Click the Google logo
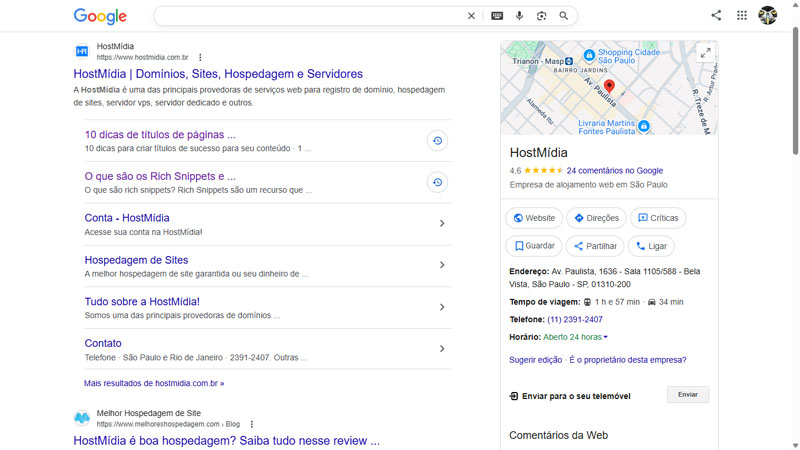This screenshot has width=800, height=450. [100, 16]
